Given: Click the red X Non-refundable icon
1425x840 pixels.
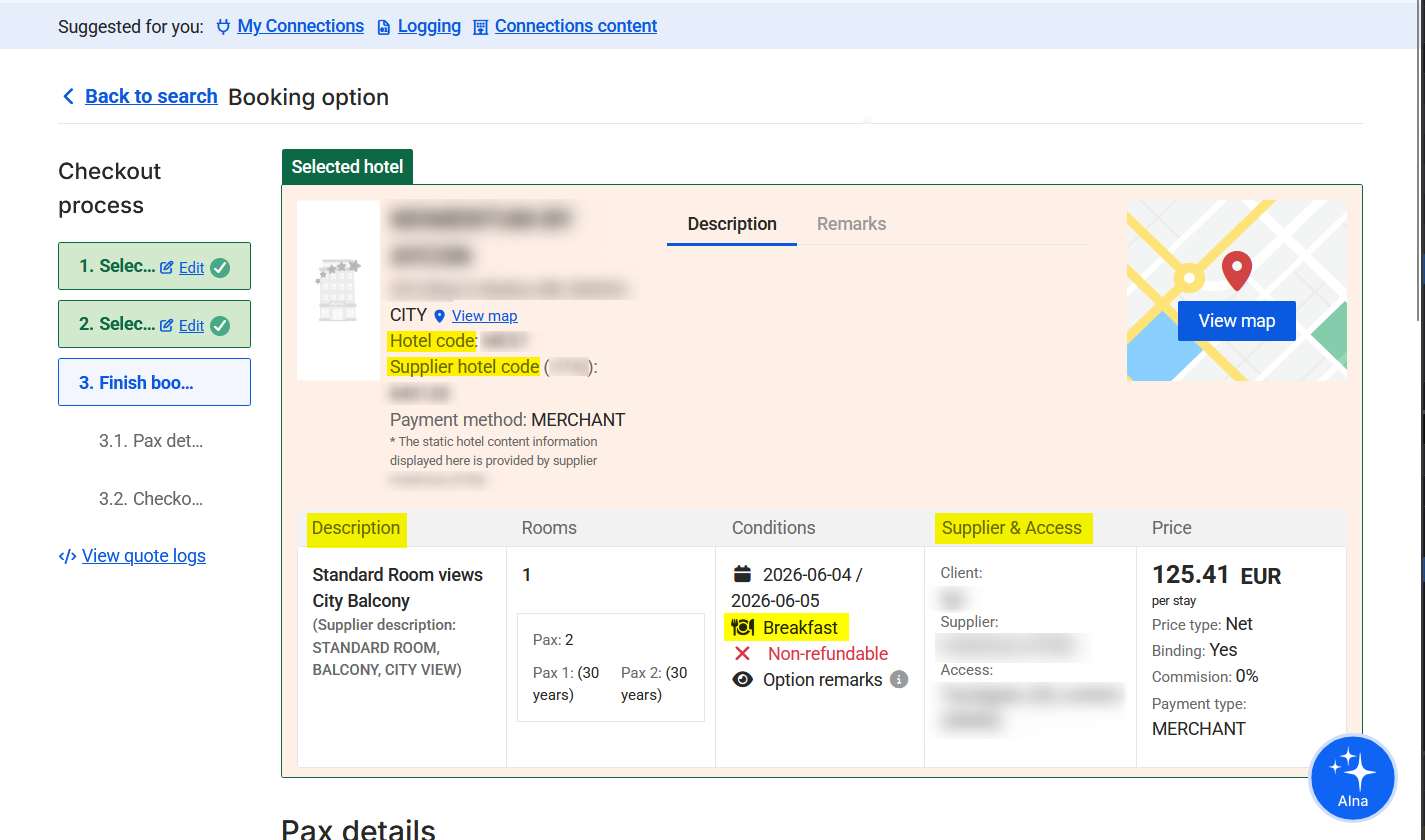Looking at the screenshot, I should (742, 654).
